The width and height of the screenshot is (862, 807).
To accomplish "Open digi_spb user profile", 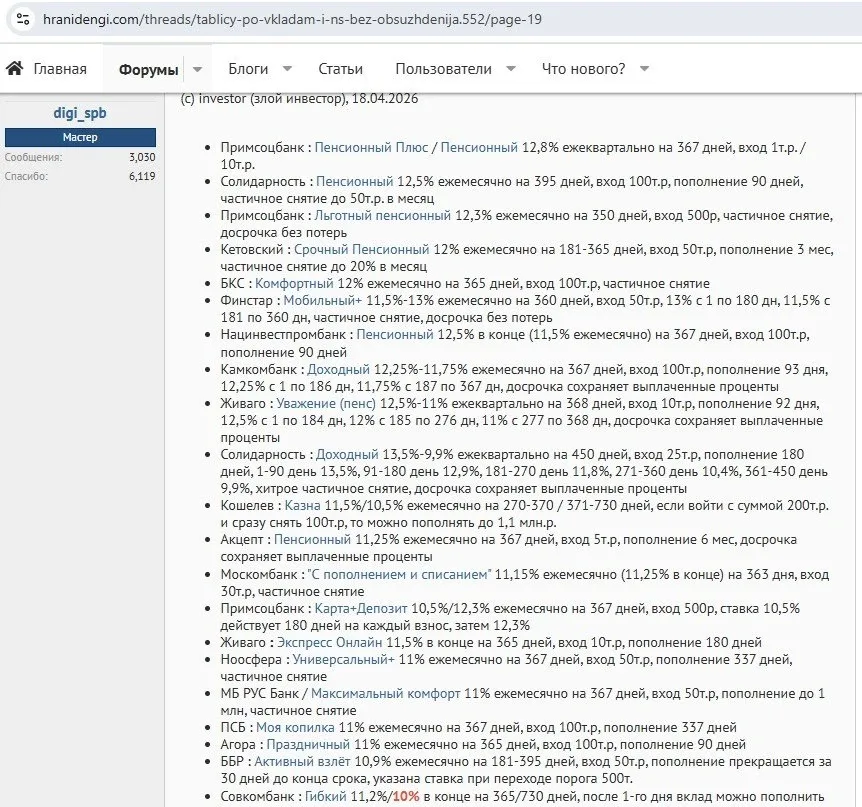I will pos(80,113).
